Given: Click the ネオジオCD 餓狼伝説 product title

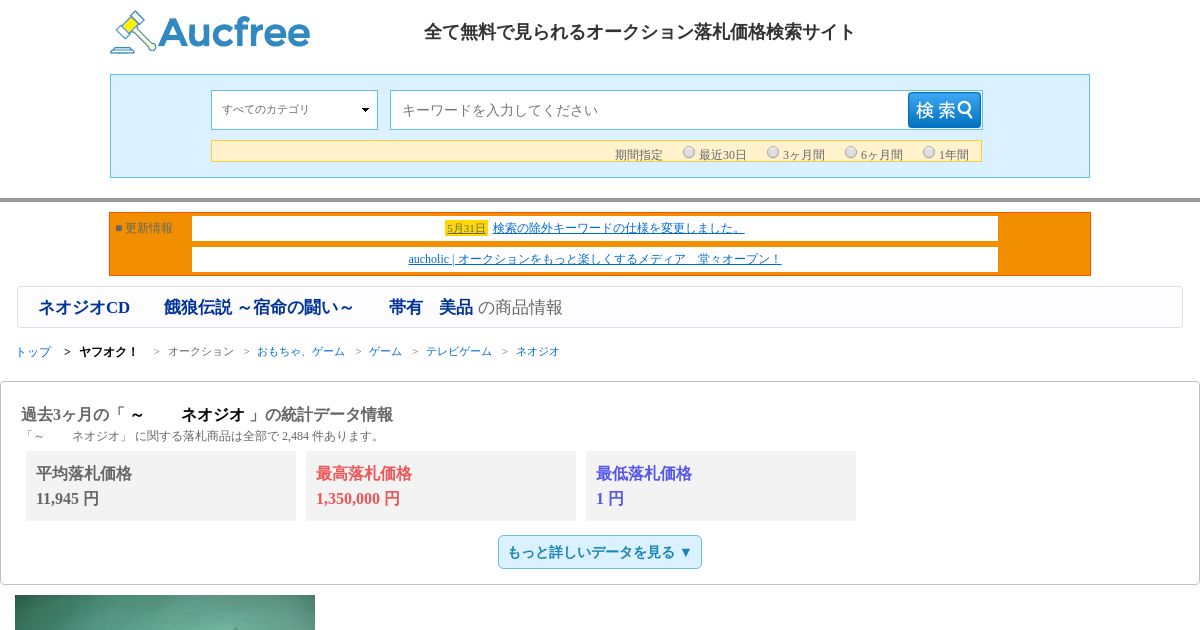Looking at the screenshot, I should [x=255, y=308].
